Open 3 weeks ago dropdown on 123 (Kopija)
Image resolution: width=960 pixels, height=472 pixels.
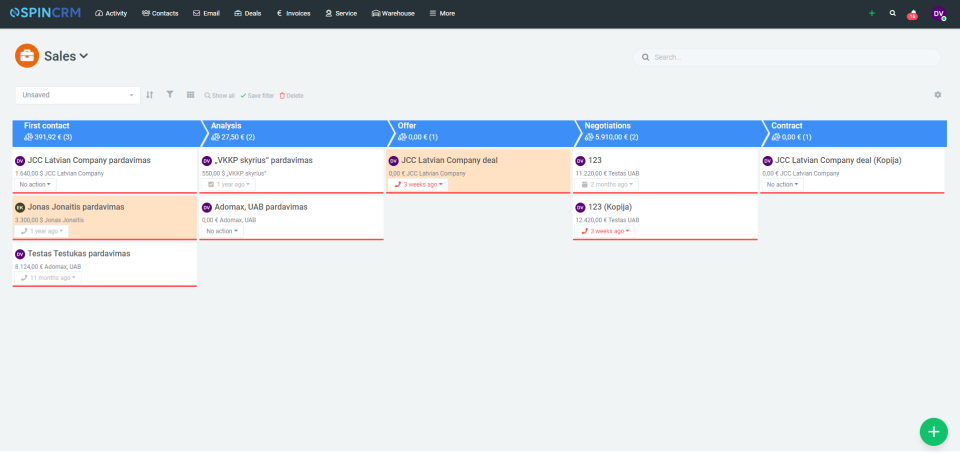click(605, 231)
